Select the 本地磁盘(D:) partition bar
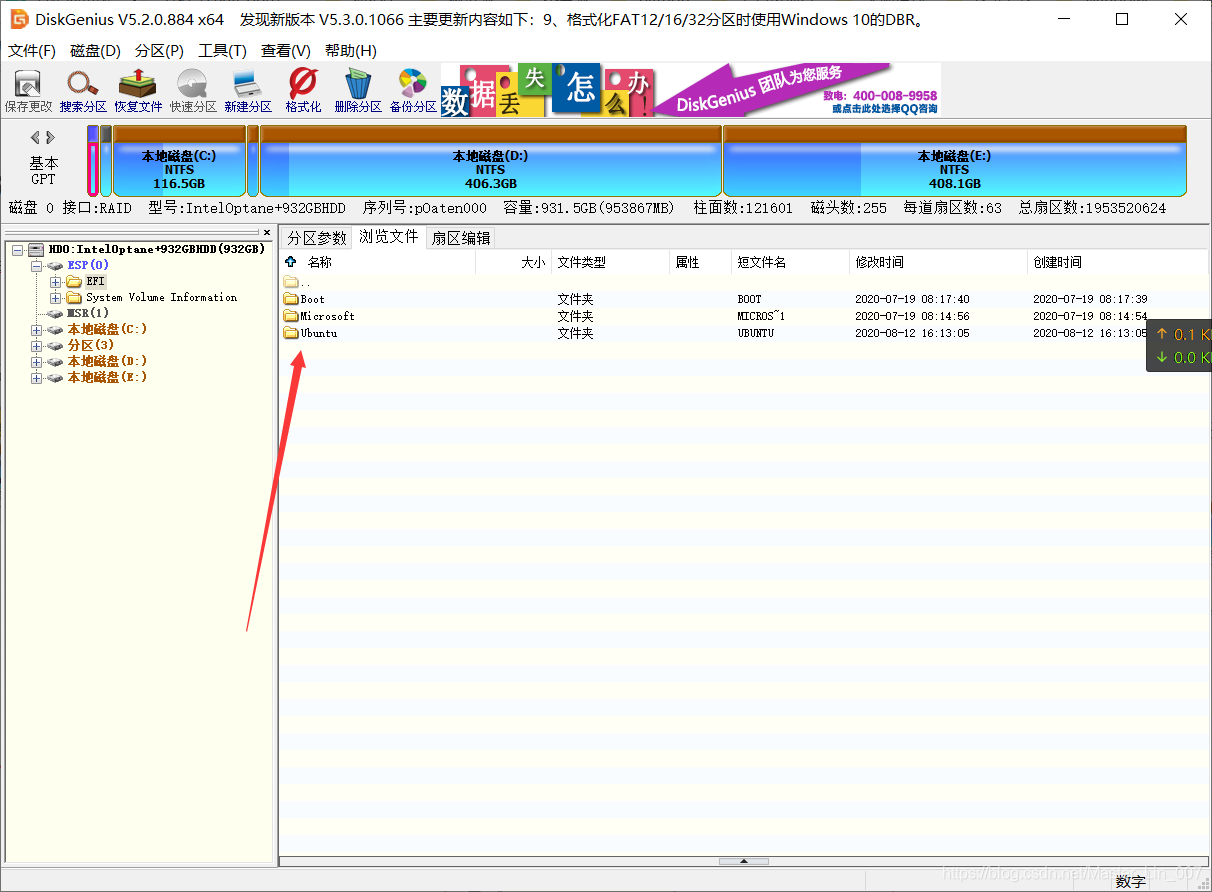 click(x=491, y=161)
